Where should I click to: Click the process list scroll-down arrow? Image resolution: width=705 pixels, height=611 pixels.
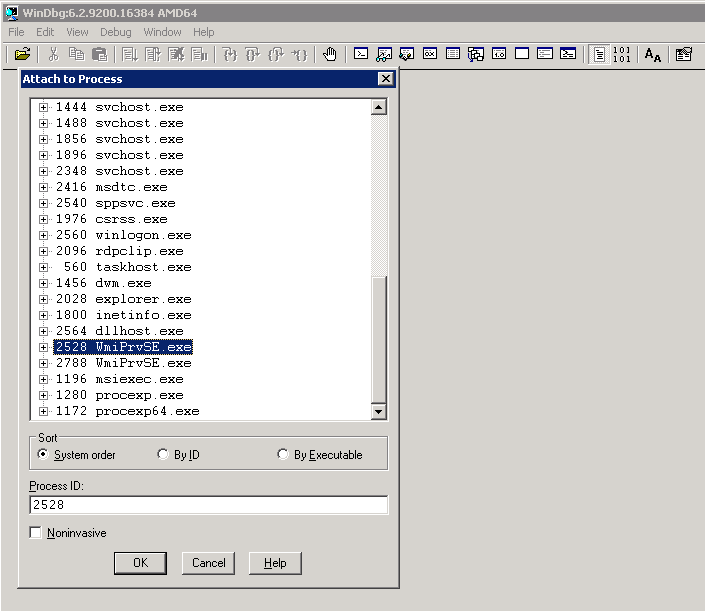379,411
